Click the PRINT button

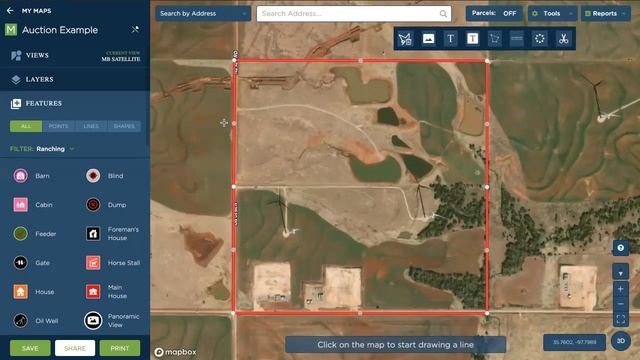tap(120, 348)
